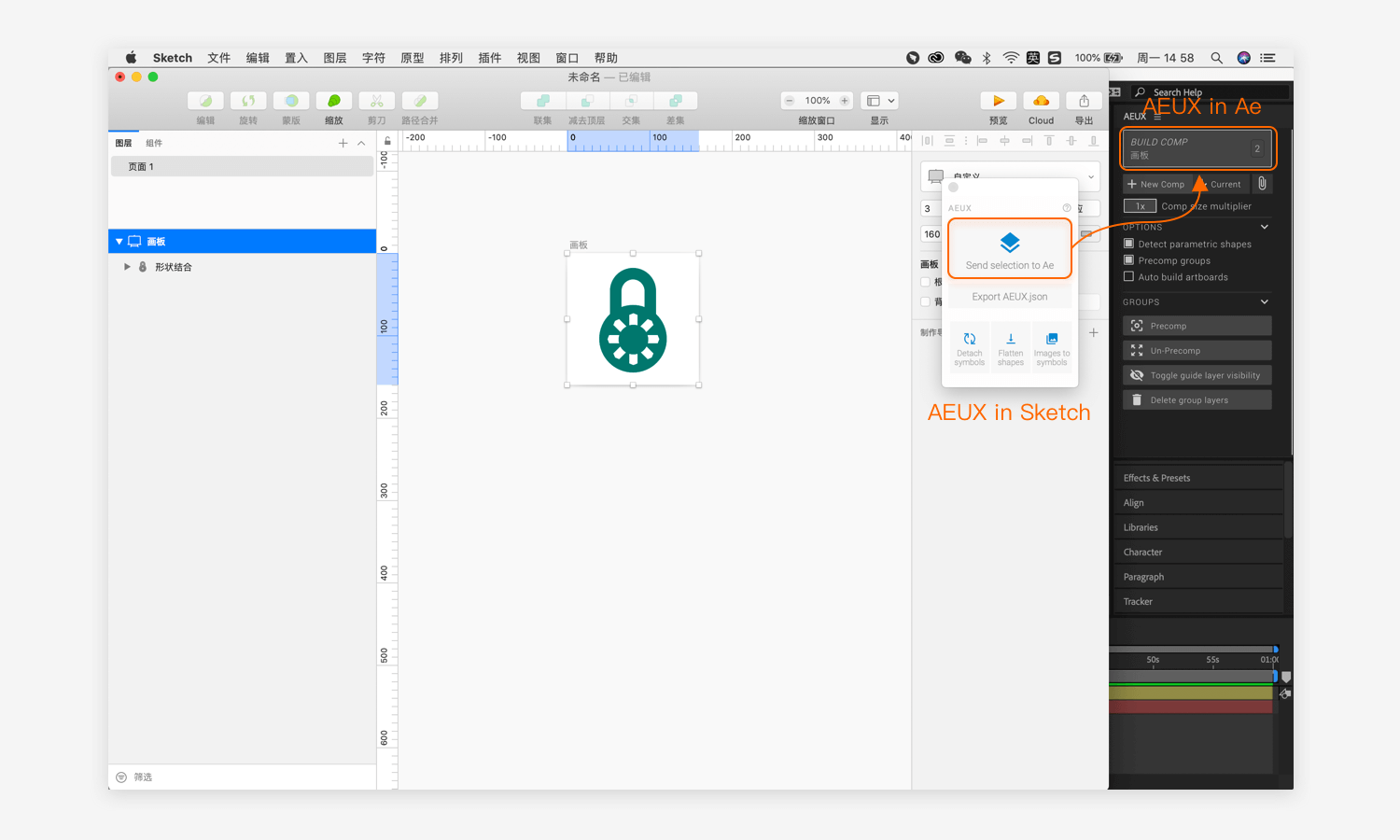
Task: Collapse the OPTIONS section
Action: [1265, 227]
